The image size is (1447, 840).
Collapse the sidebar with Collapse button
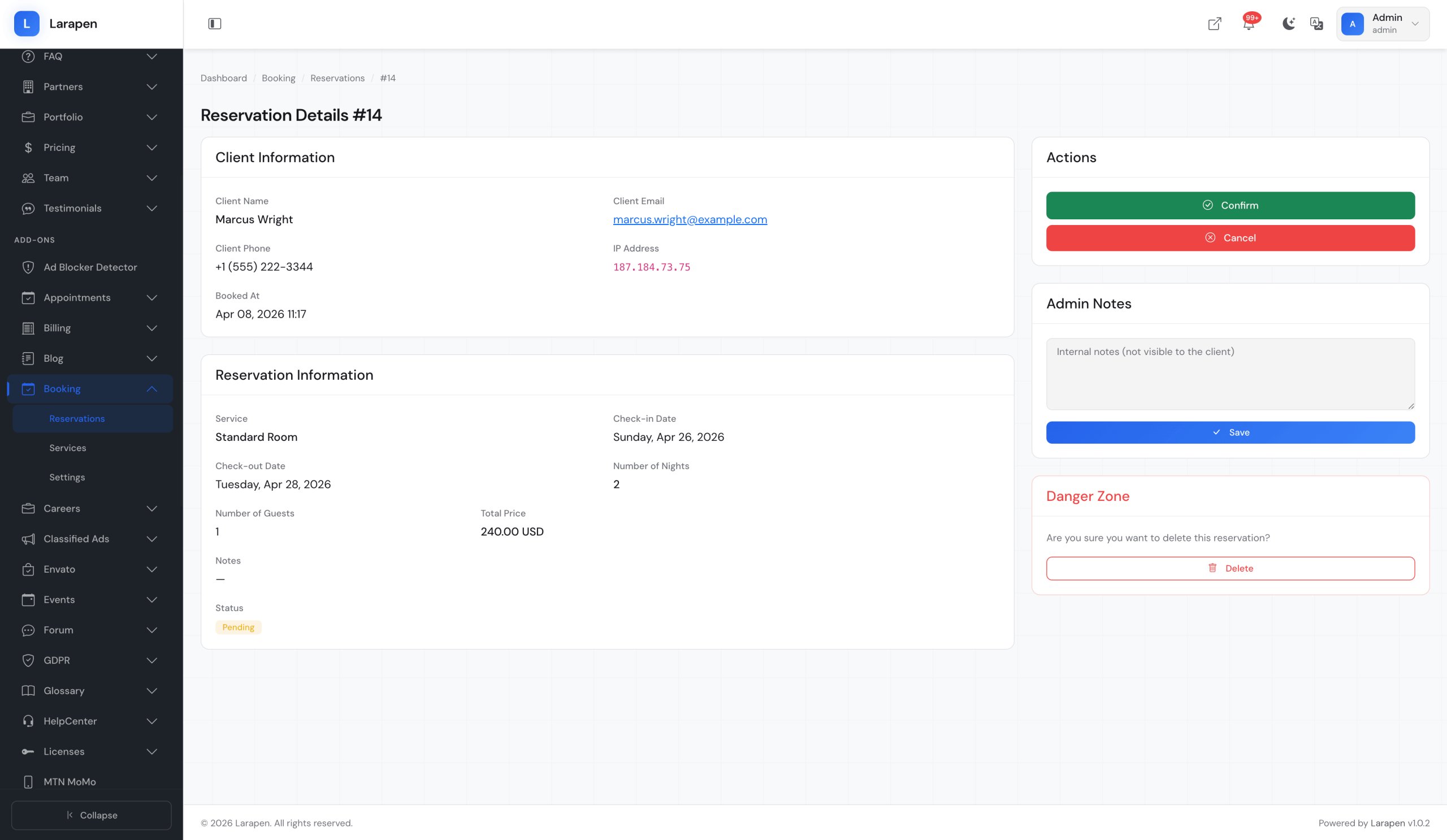92,815
